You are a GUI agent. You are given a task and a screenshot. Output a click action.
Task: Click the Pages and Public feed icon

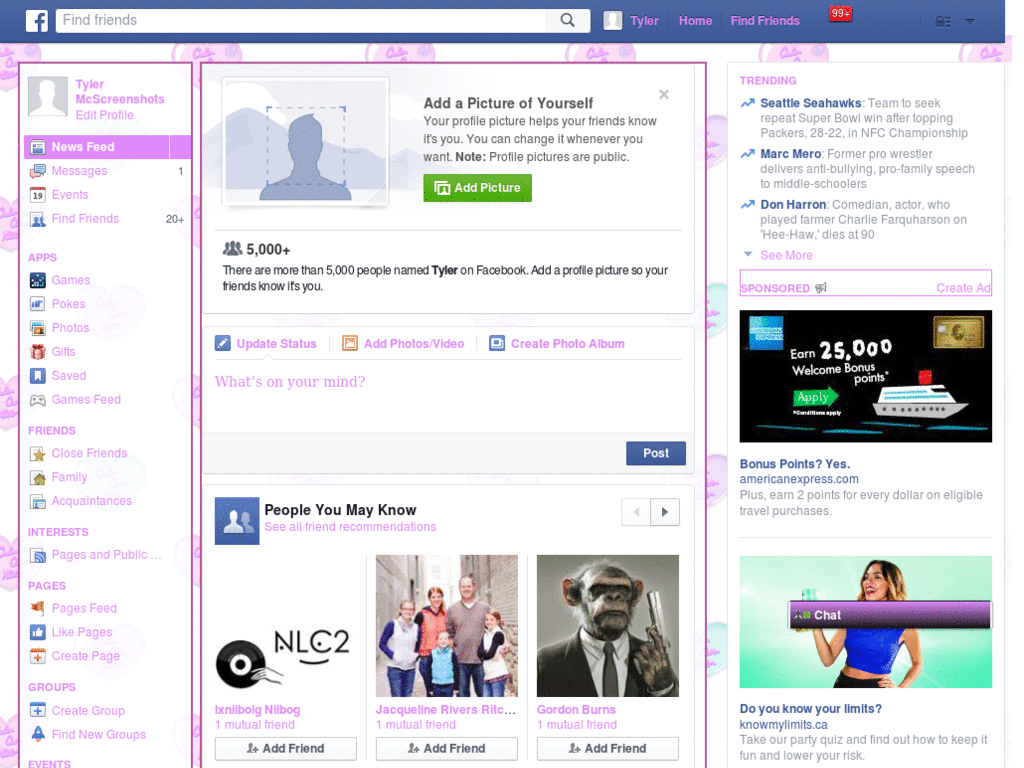(x=38, y=555)
